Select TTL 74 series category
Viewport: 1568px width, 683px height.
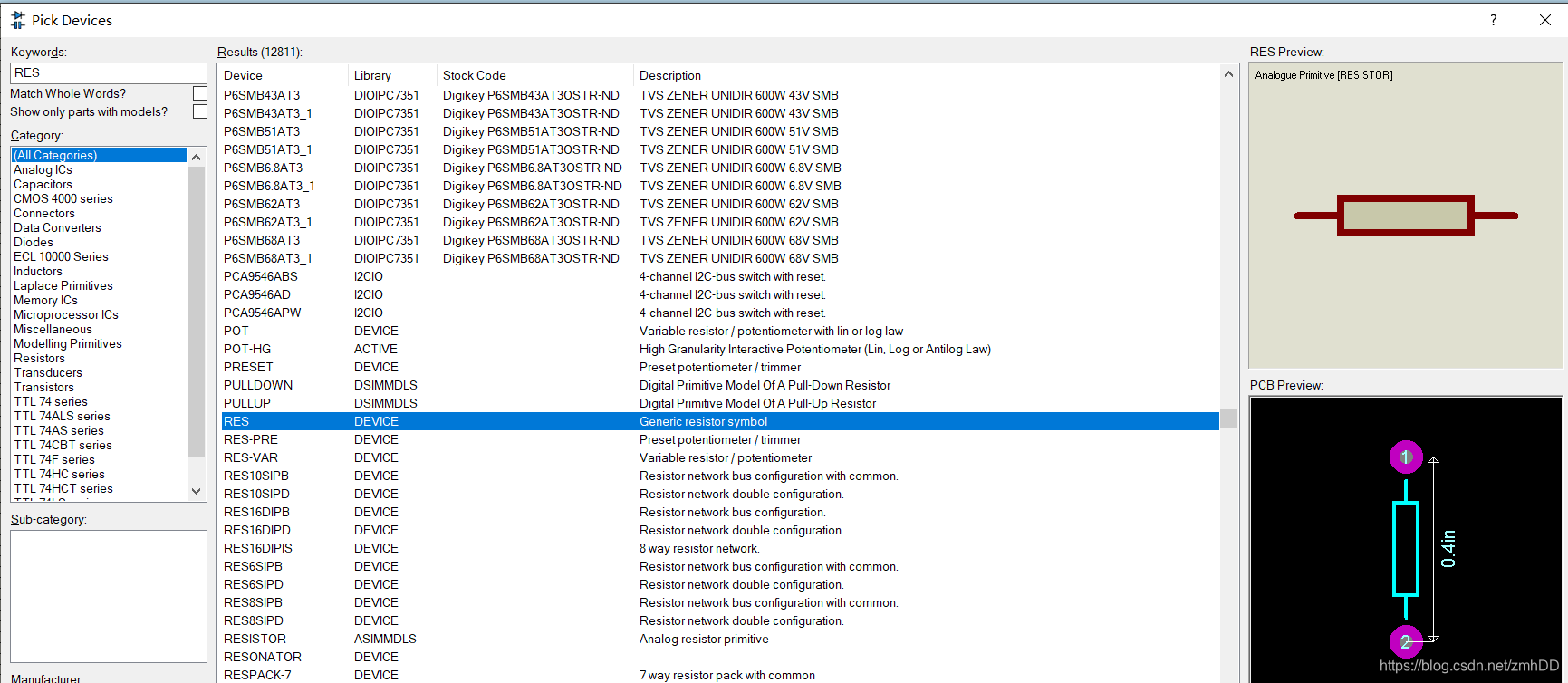pos(99,401)
